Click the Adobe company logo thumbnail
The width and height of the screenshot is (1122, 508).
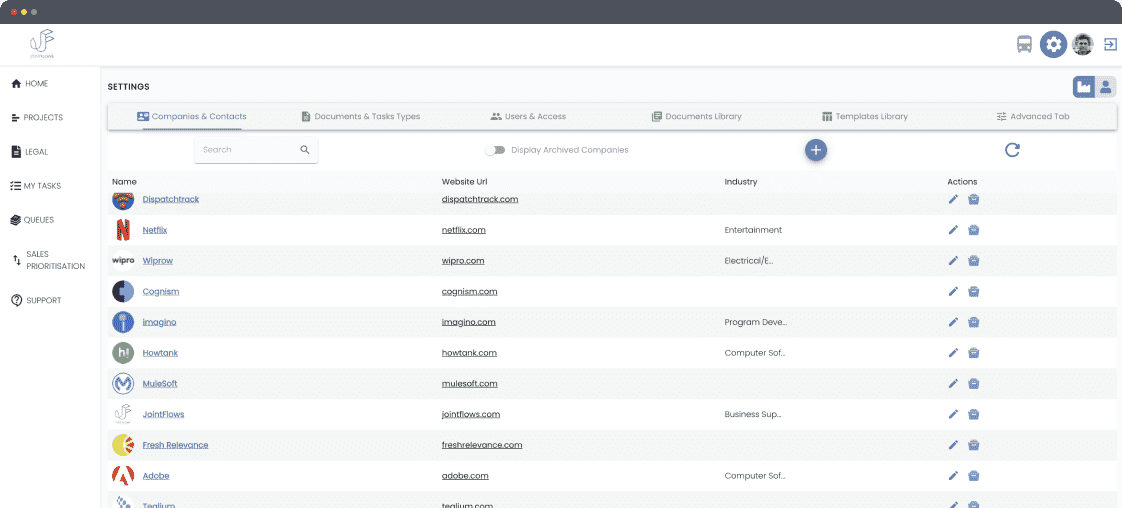pyautogui.click(x=123, y=476)
